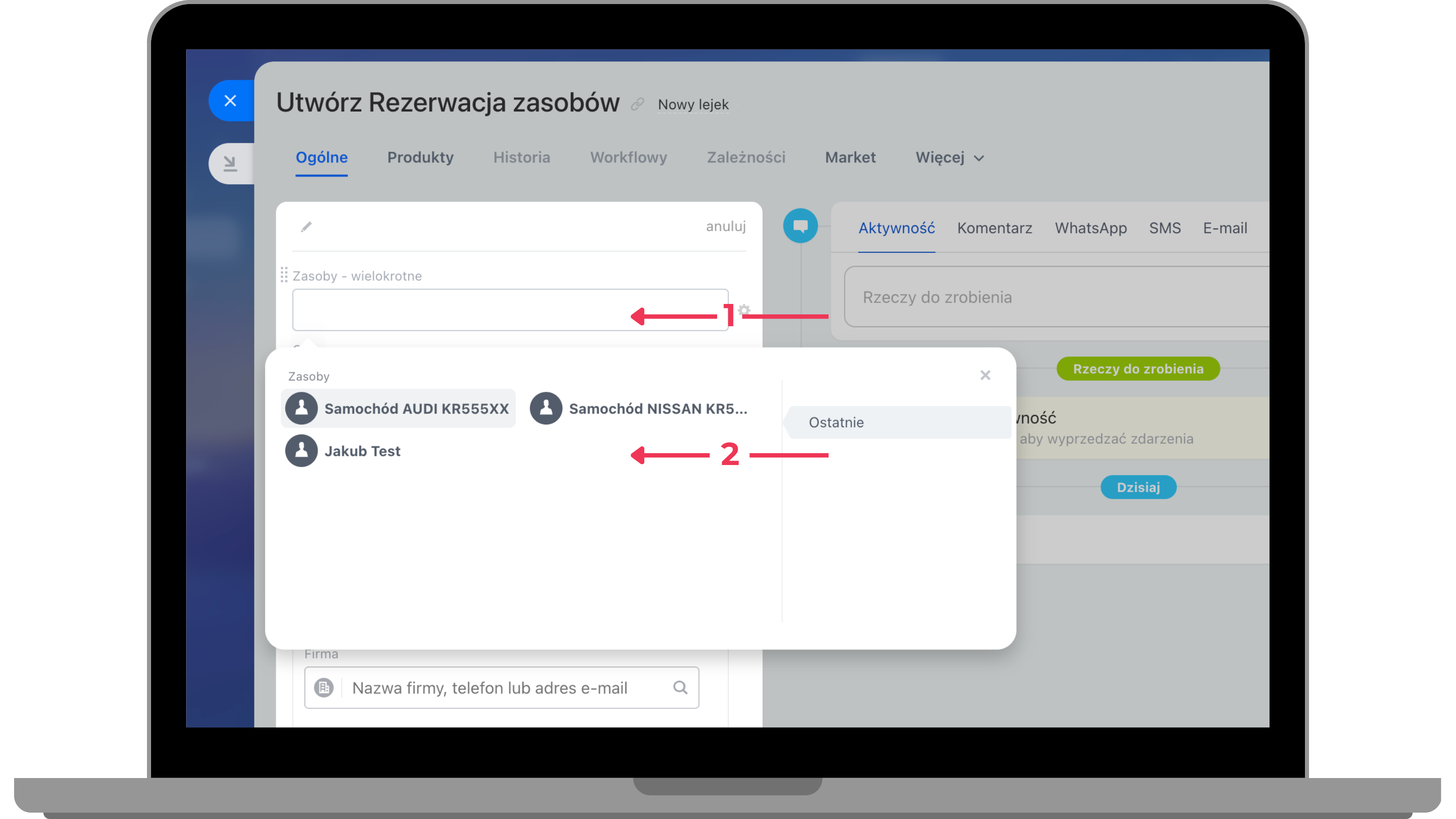Click the search magnifier in Firma field
The width and height of the screenshot is (1456, 819).
[x=681, y=688]
